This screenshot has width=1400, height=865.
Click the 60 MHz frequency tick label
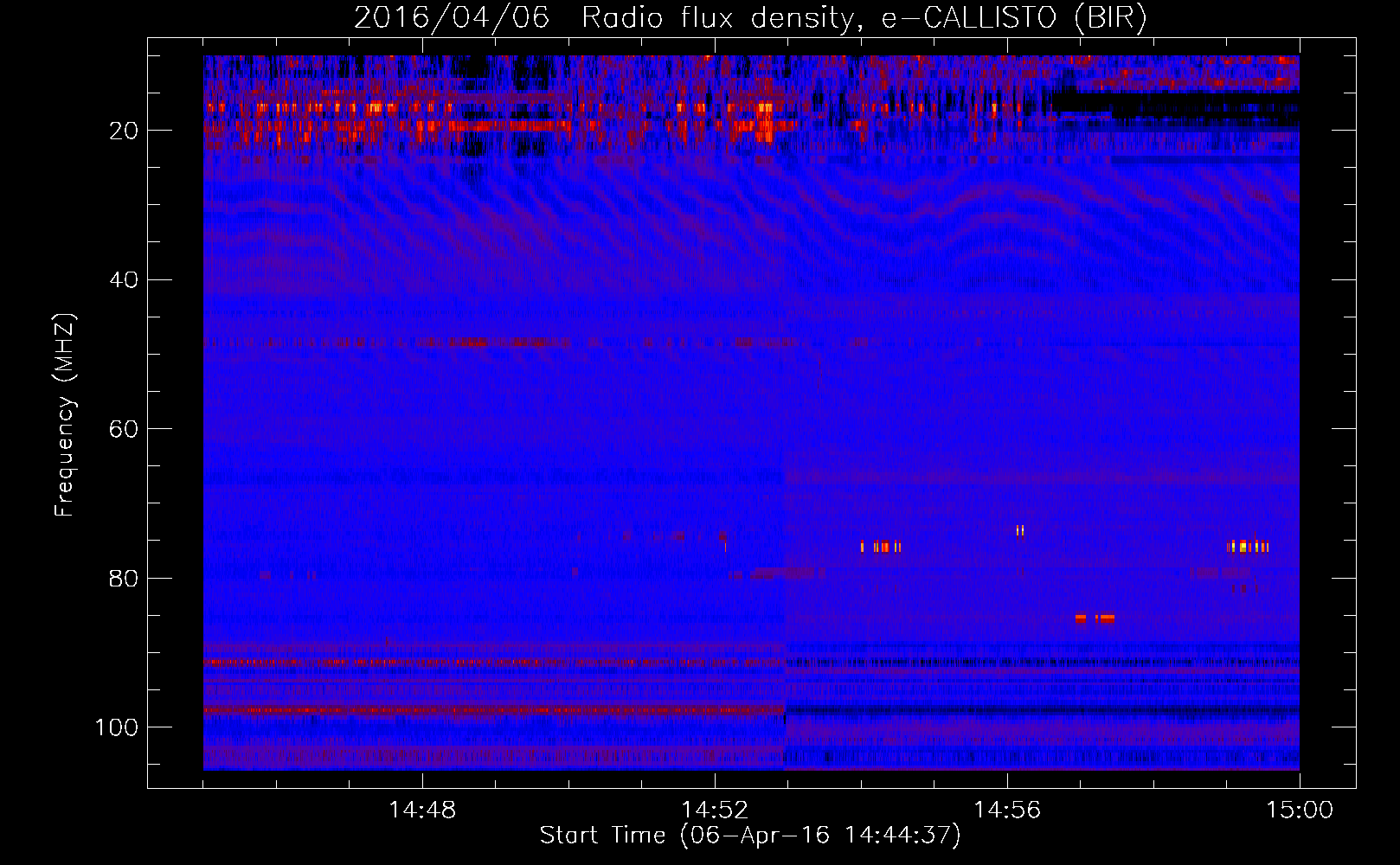click(124, 429)
